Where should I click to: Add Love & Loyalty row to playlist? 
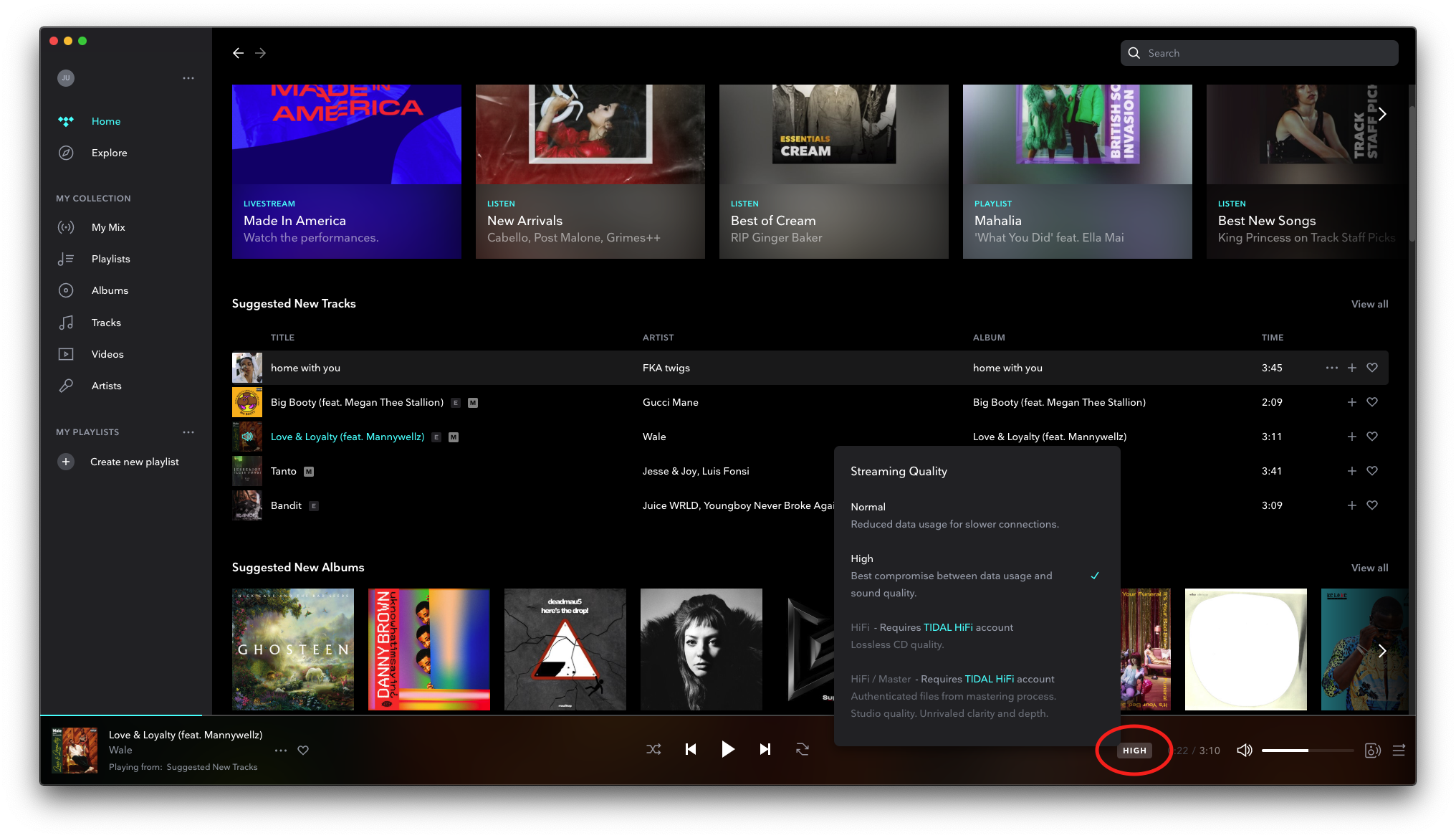tap(1352, 437)
